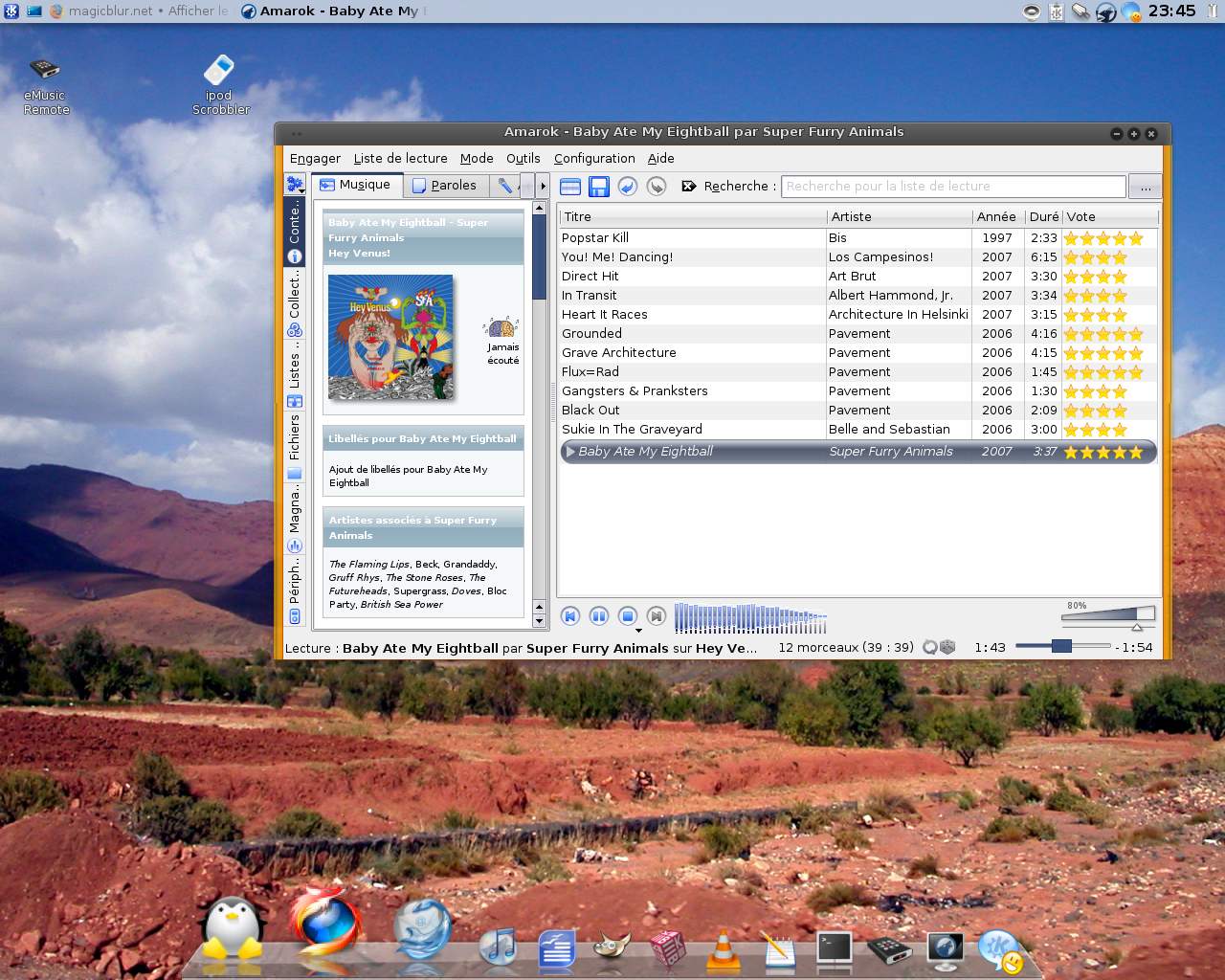Clear the playlist search field
The width and height of the screenshot is (1225, 980).
691,186
